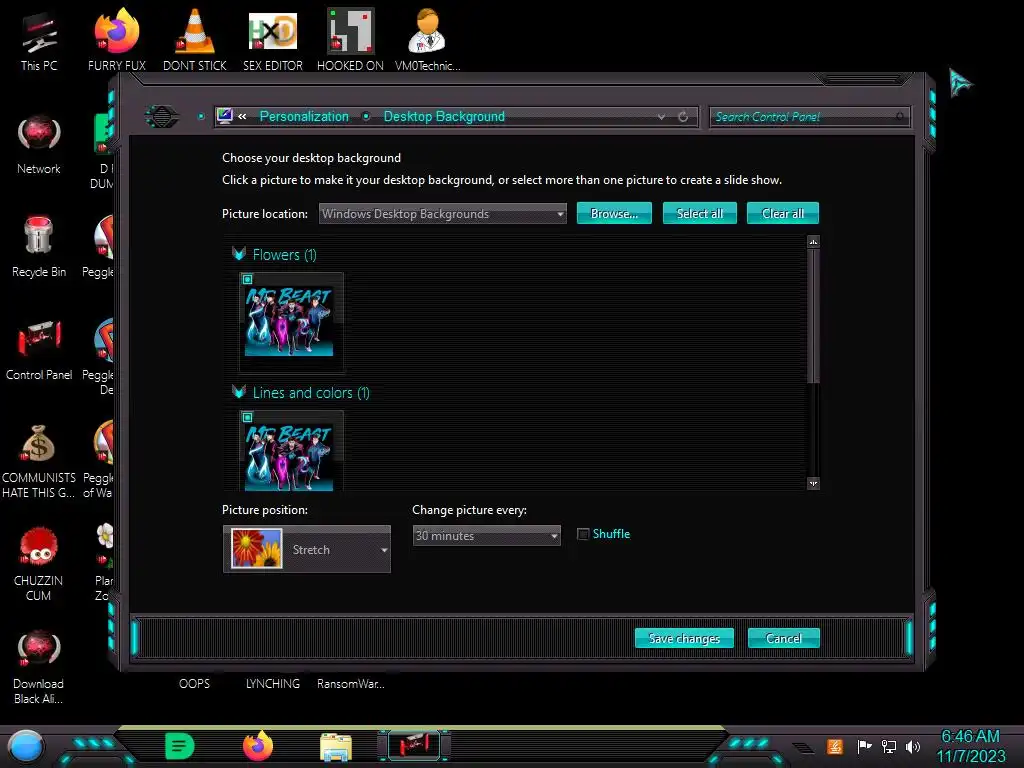This screenshot has height=768, width=1024.
Task: Open File Explorer from the taskbar
Action: click(x=336, y=747)
